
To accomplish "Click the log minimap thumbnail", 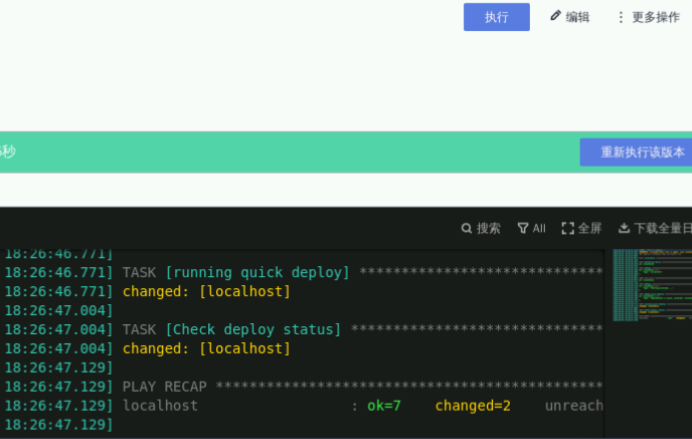I will 651,286.
